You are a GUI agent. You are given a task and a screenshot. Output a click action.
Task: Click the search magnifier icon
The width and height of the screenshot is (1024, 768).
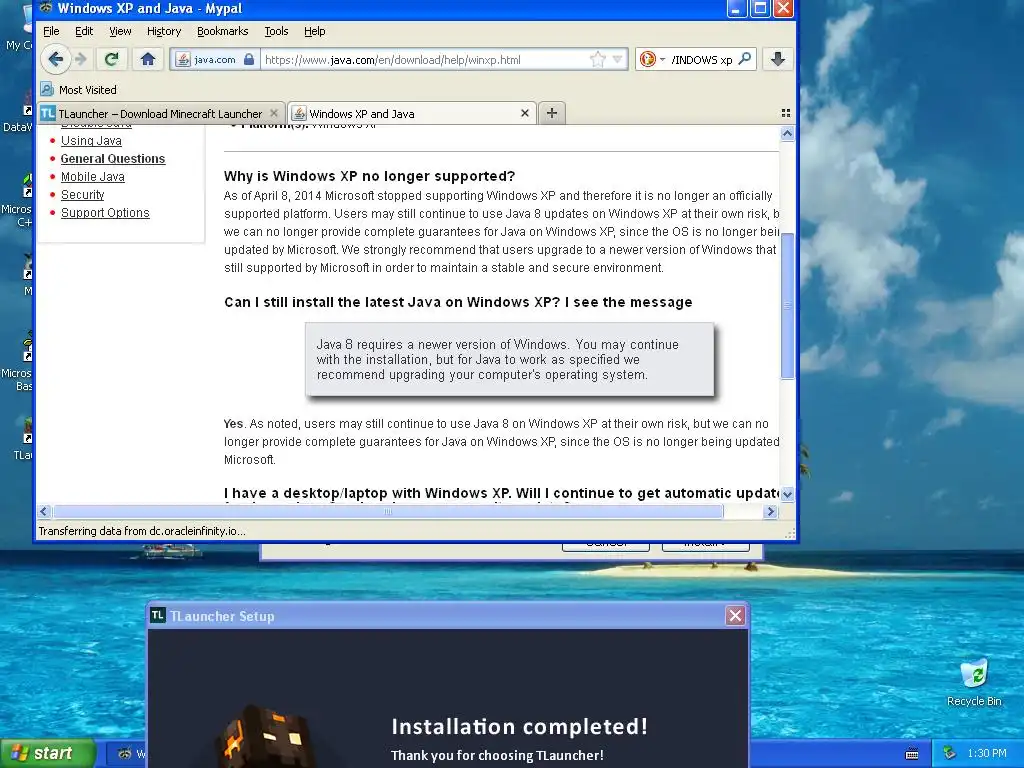pyautogui.click(x=744, y=59)
